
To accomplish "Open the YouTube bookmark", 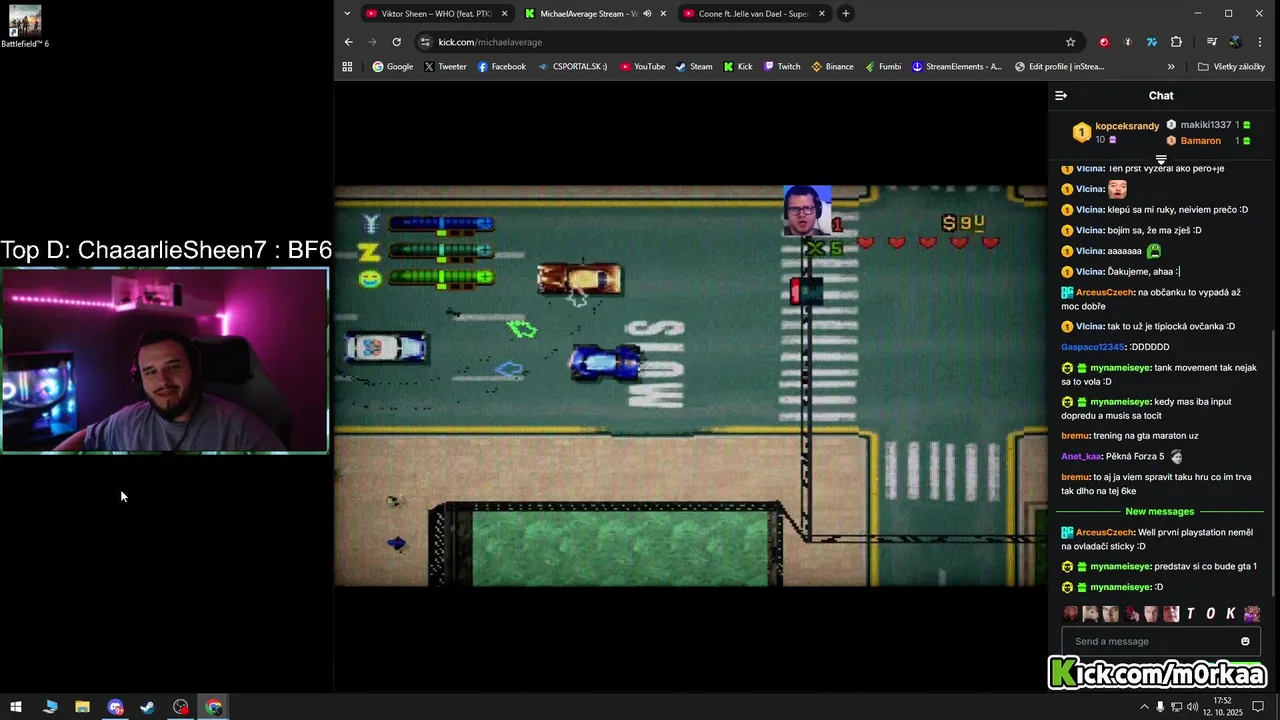I will point(642,67).
